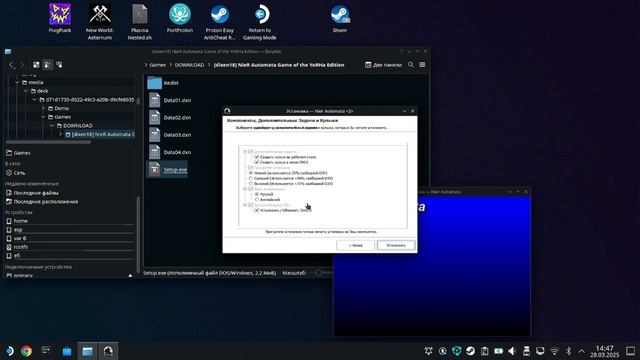Open clock and date in taskbar
The height and width of the screenshot is (360, 640).
point(604,351)
